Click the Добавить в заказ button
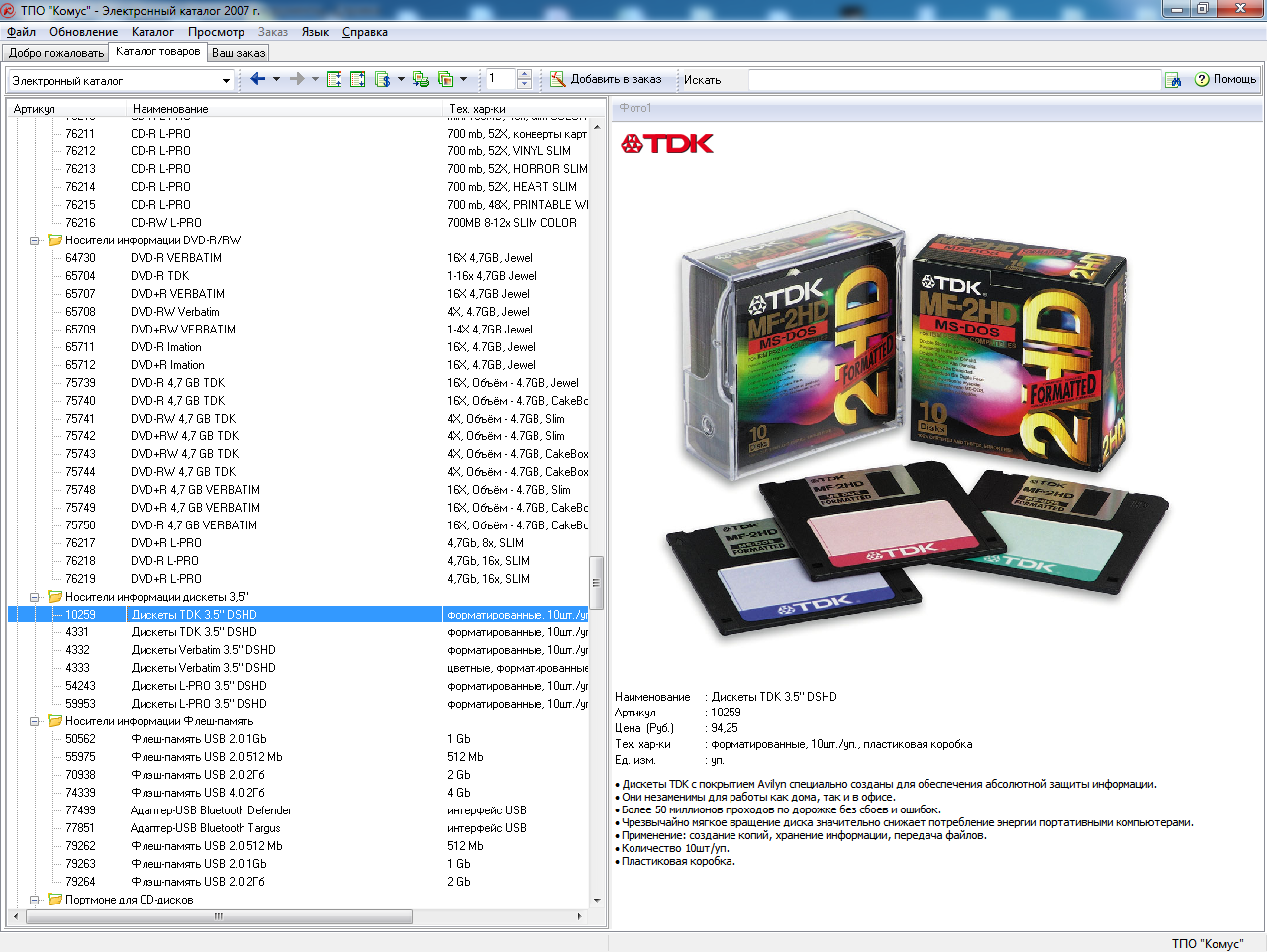The height and width of the screenshot is (952, 1267). [x=606, y=79]
